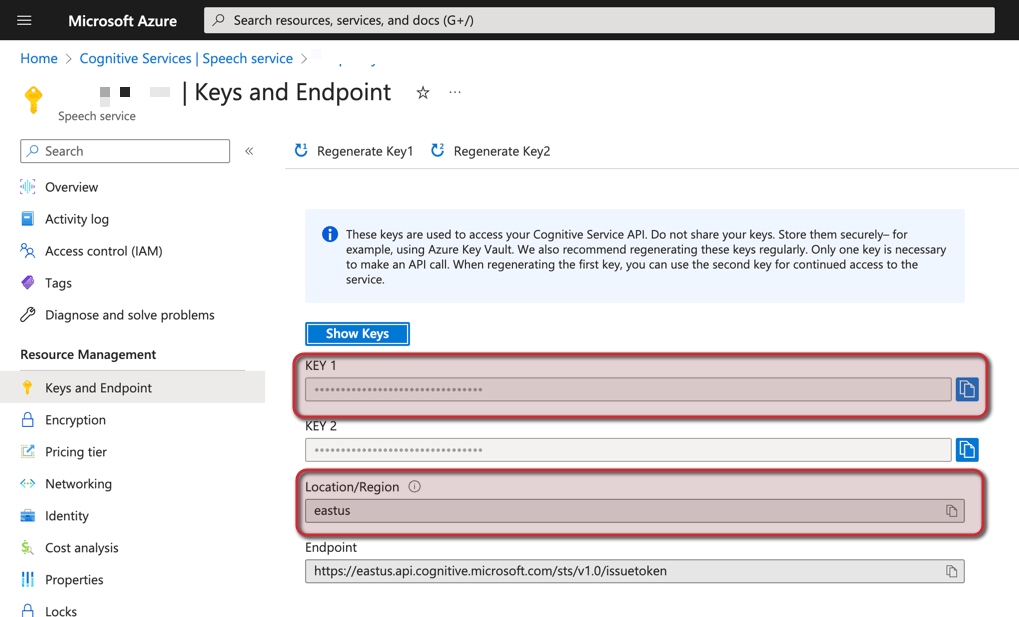This screenshot has height=617, width=1019.
Task: Open Cognitive Services | Speech service breadcrumb
Action: pyautogui.click(x=186, y=59)
